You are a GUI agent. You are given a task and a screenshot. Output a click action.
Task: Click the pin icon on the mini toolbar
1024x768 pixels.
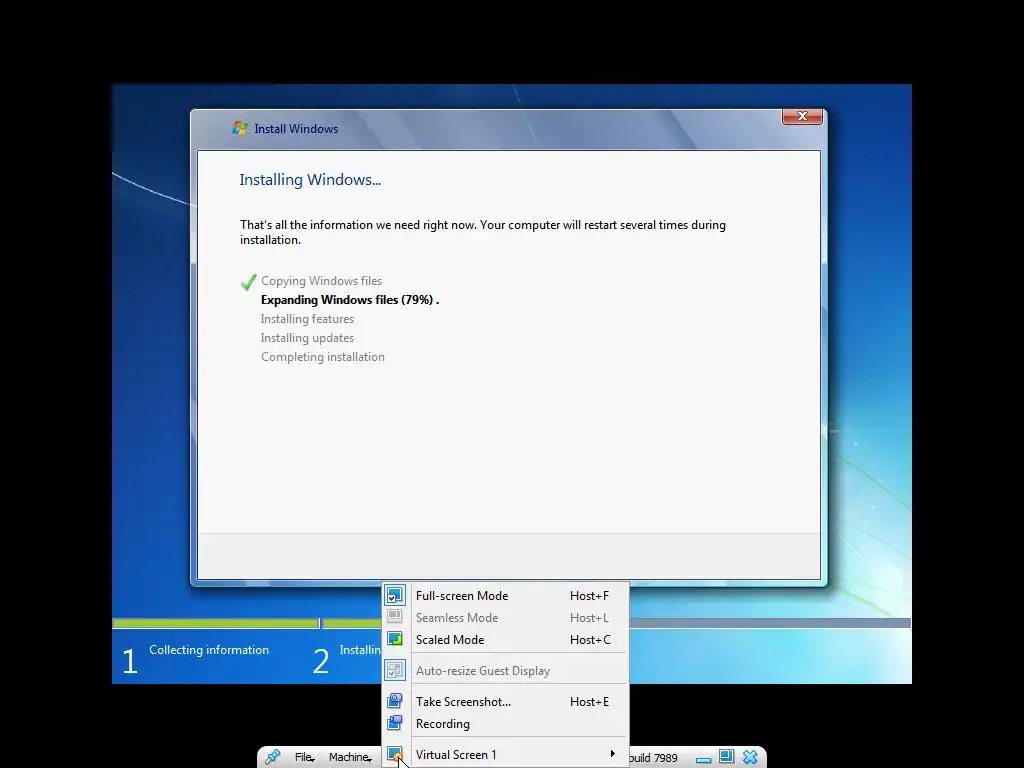tap(272, 757)
